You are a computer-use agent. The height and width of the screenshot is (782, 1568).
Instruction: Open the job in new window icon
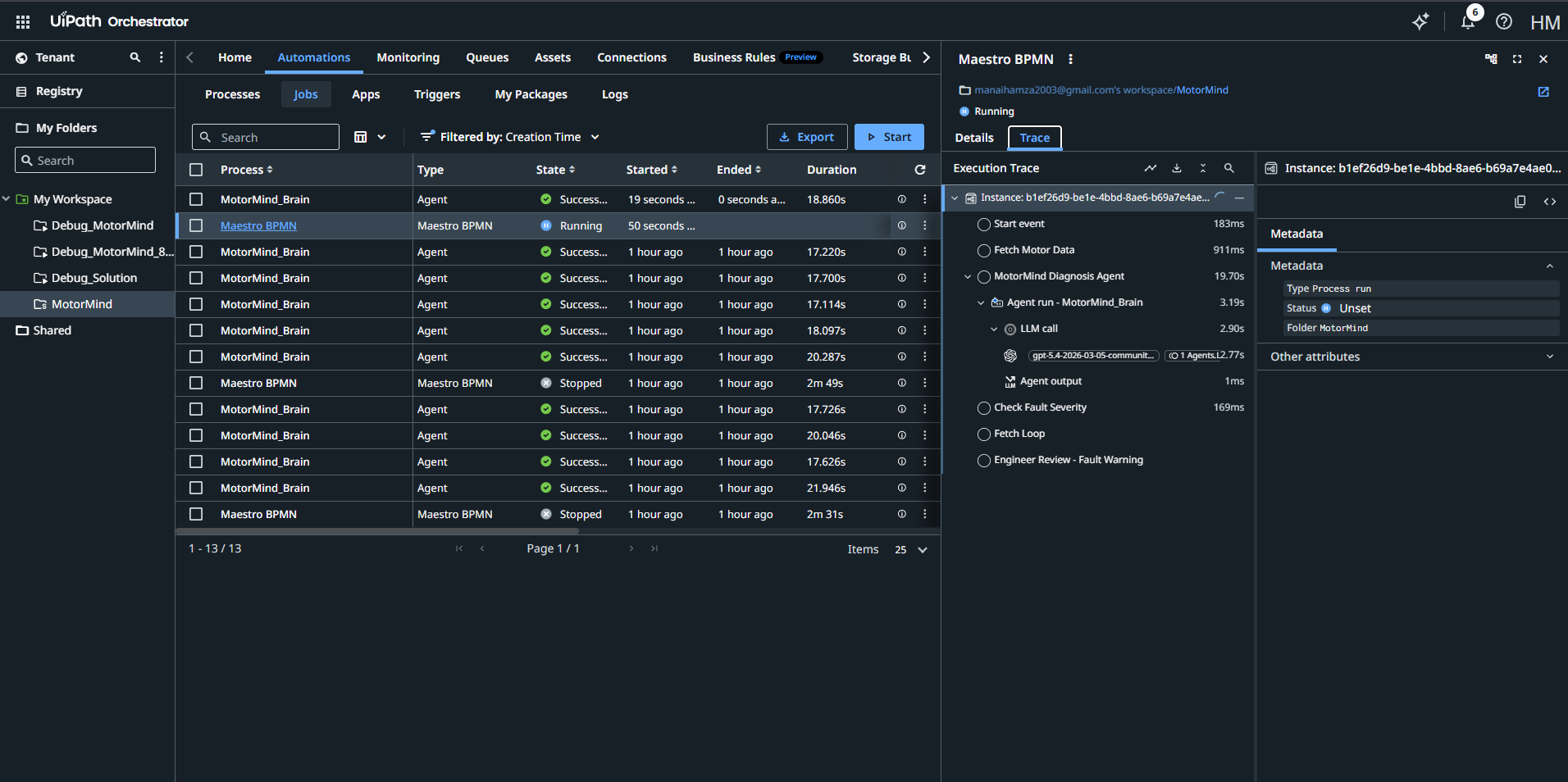[x=1543, y=92]
